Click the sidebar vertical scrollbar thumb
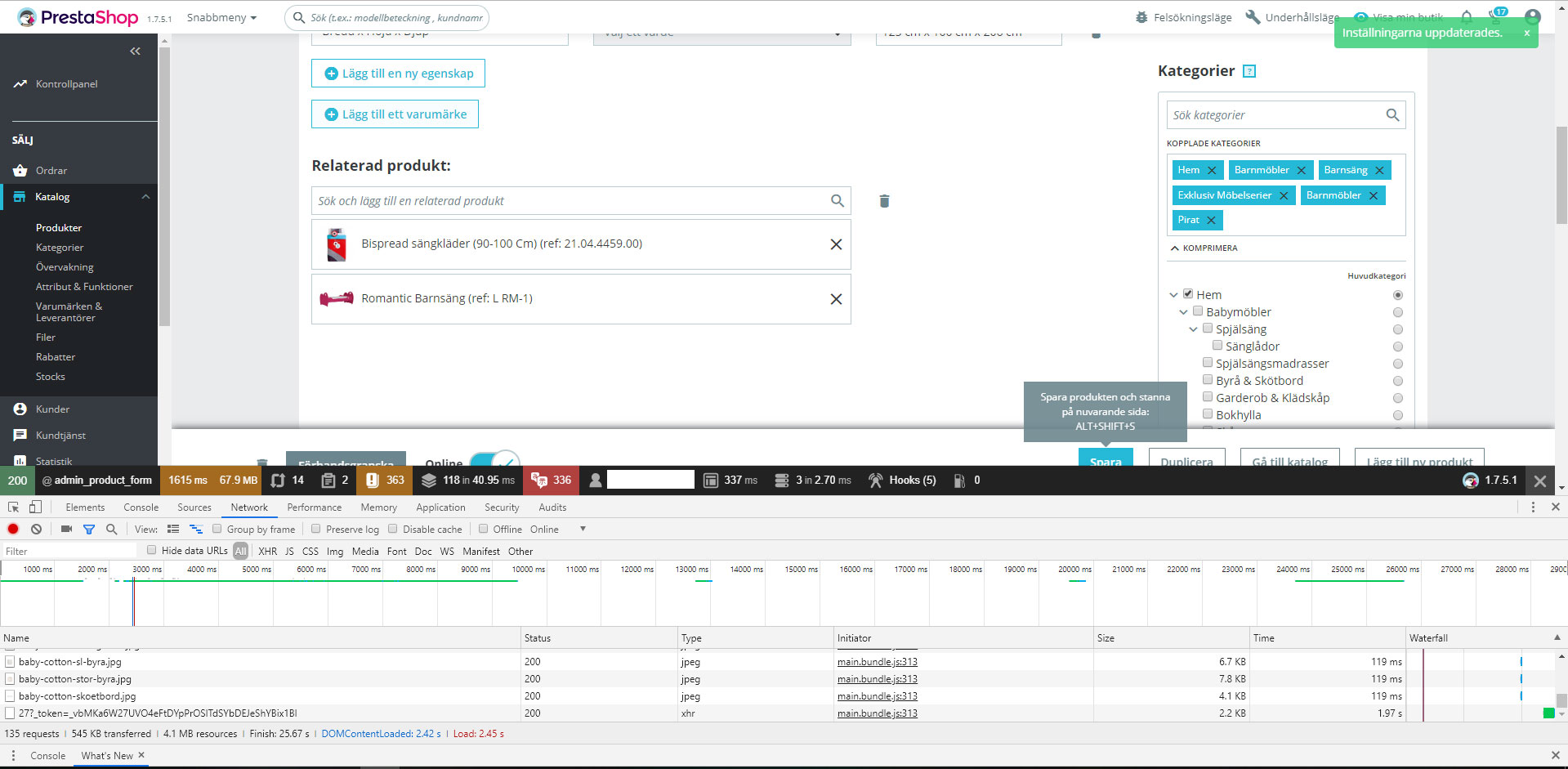The height and width of the screenshot is (769, 1568). point(164,188)
